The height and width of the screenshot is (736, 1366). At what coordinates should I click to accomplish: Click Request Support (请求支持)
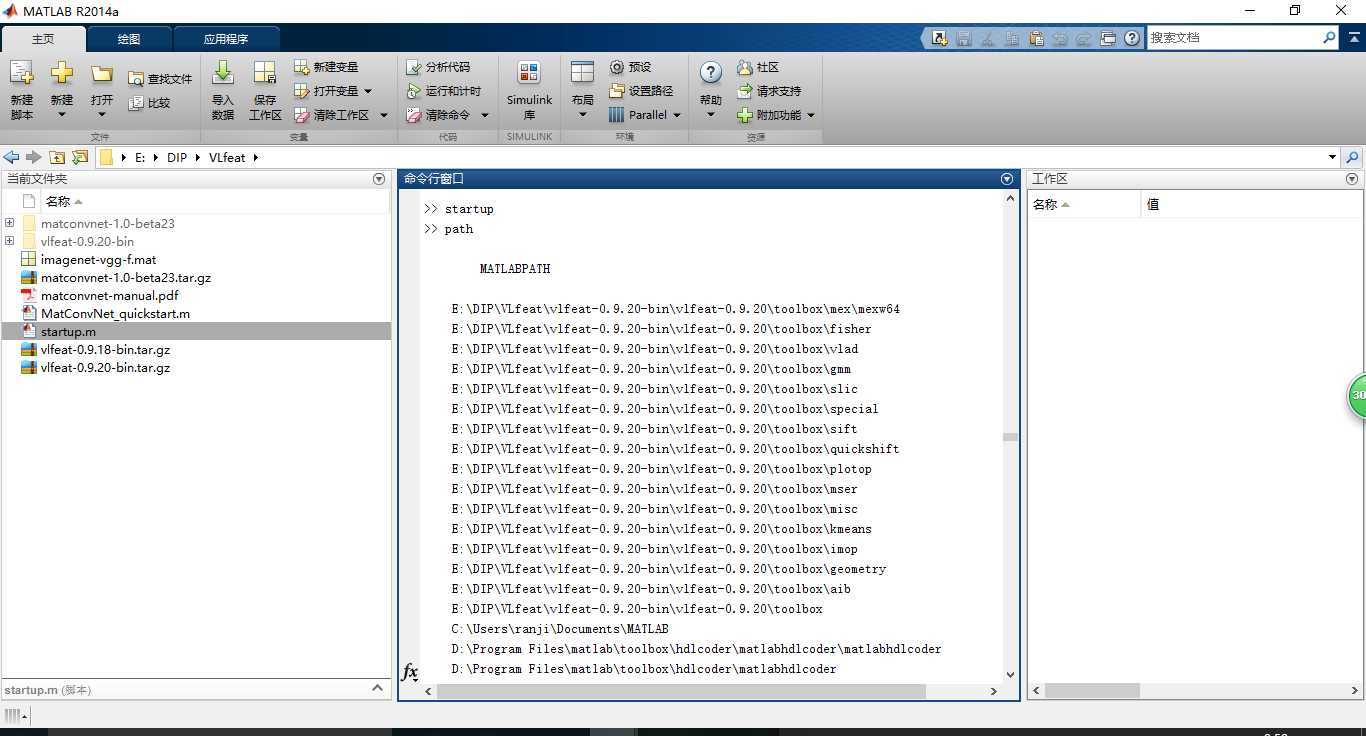click(x=769, y=91)
